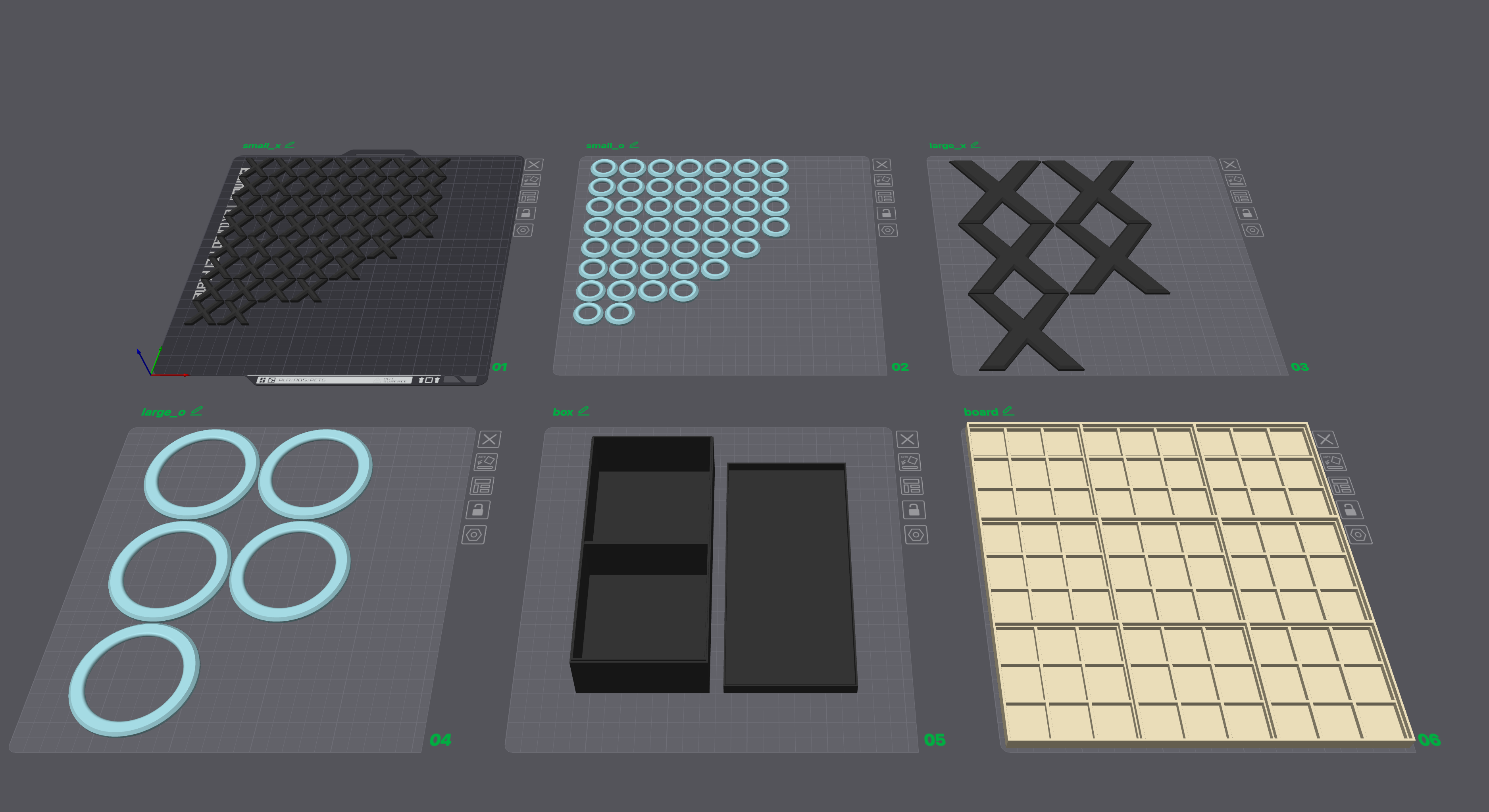This screenshot has height=812, width=1489.
Task: Open plate settings for the box plate
Action: [x=916, y=535]
